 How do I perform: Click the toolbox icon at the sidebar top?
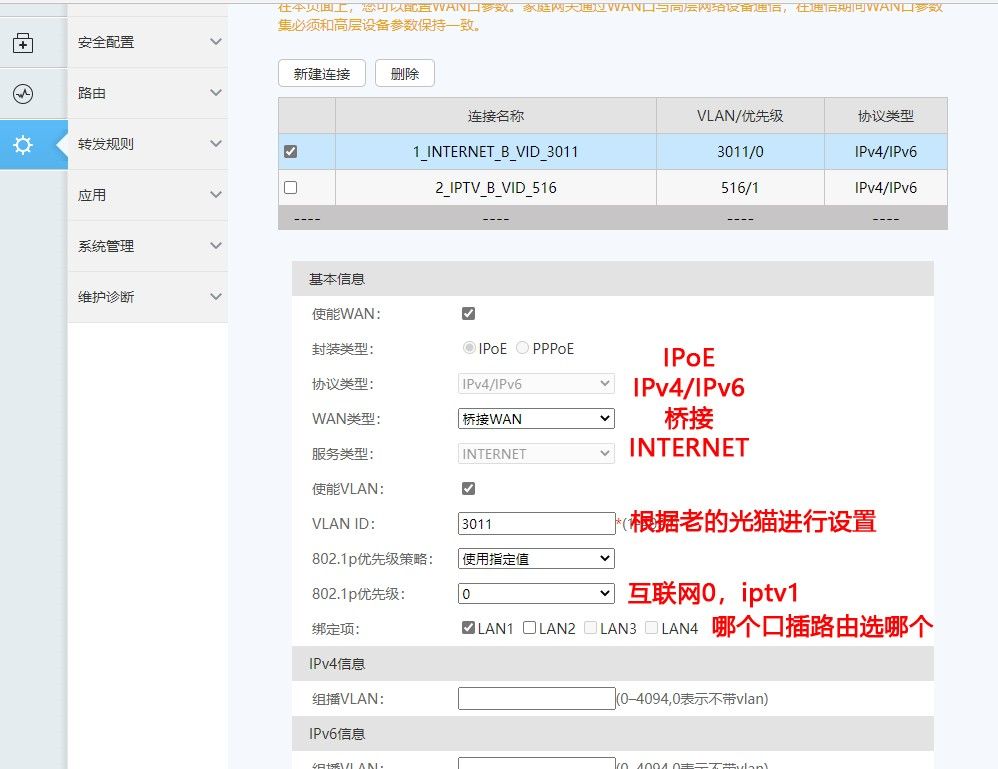(x=22, y=44)
